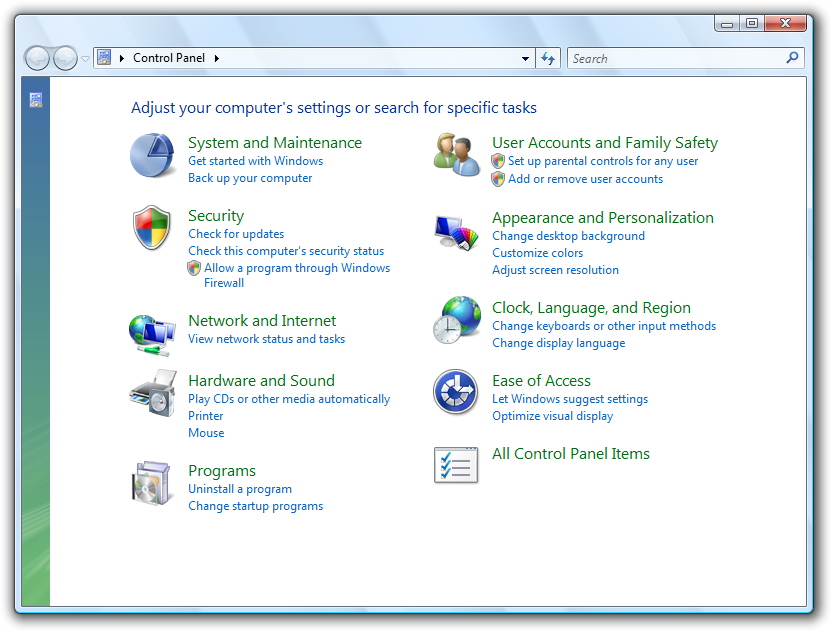
Task: Open Clock, Language, and Region heading
Action: click(591, 308)
